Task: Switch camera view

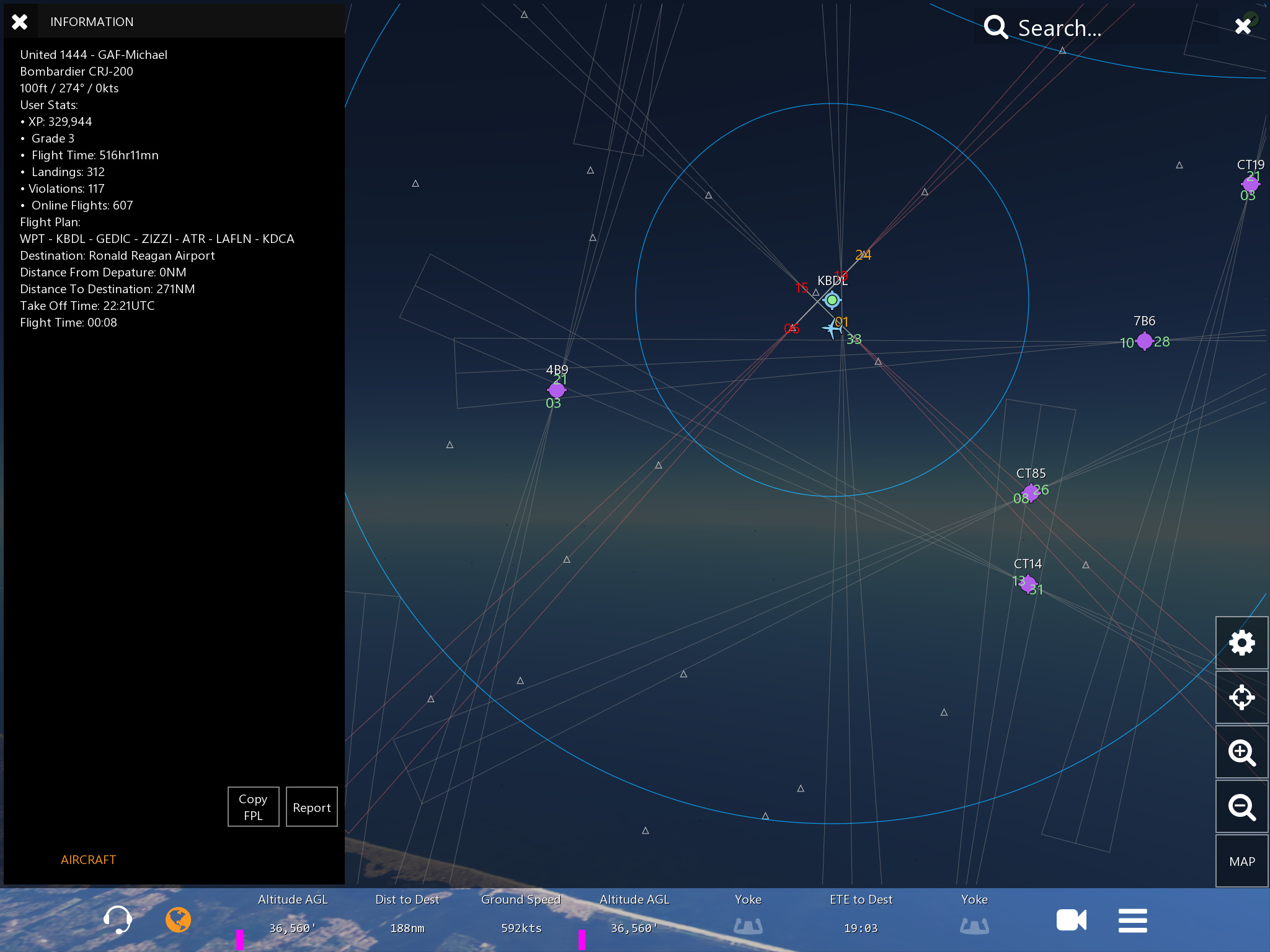Action: tap(1071, 920)
